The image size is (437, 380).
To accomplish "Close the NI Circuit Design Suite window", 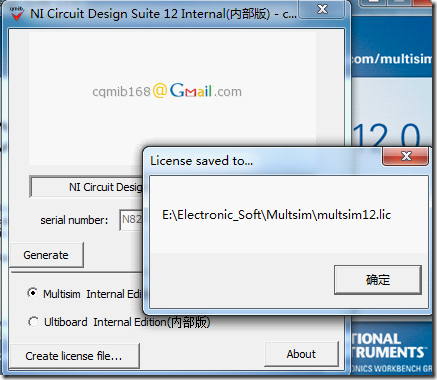I will click(x=322, y=9).
